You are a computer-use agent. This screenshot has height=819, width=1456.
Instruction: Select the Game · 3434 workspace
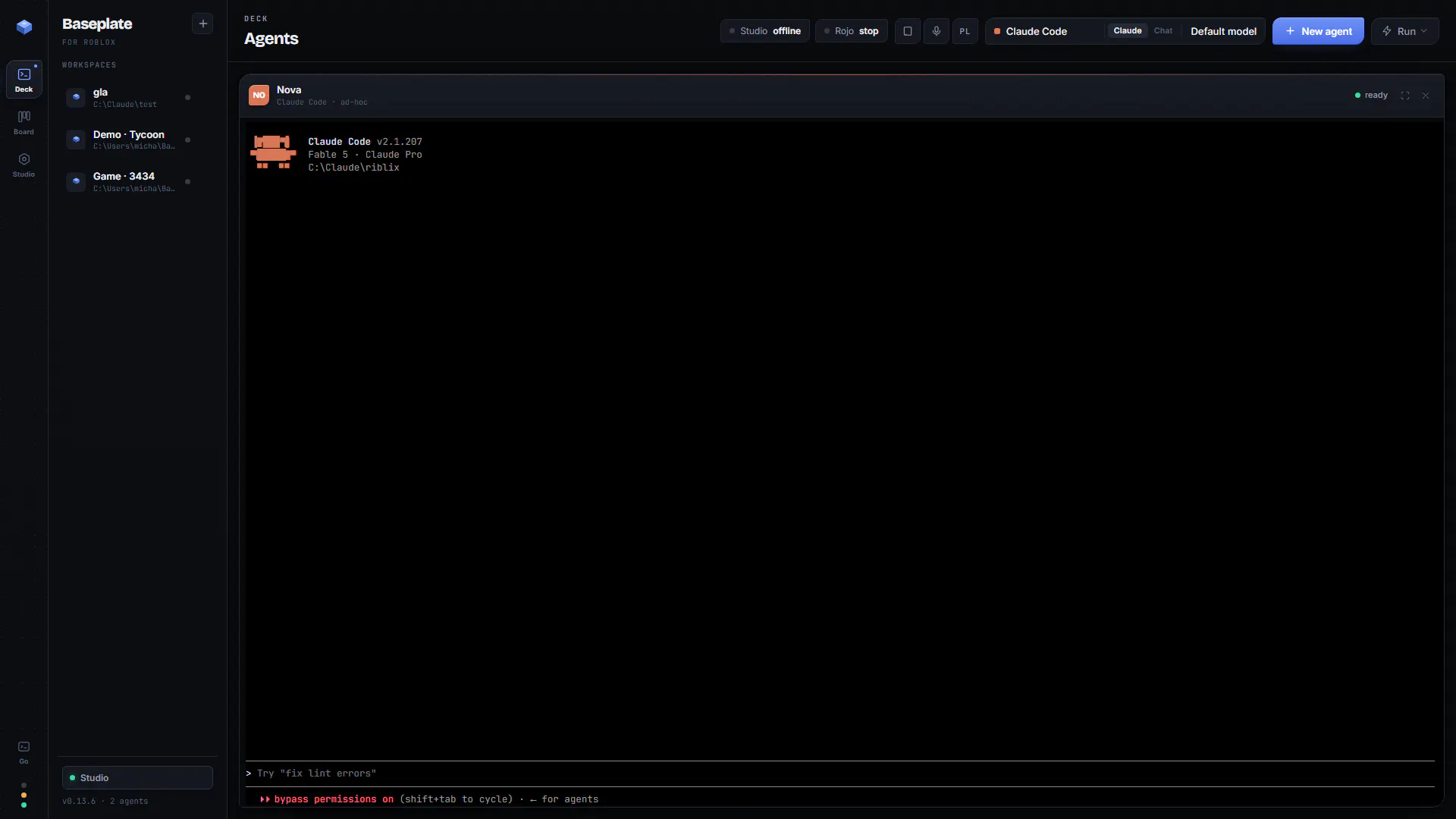(130, 182)
